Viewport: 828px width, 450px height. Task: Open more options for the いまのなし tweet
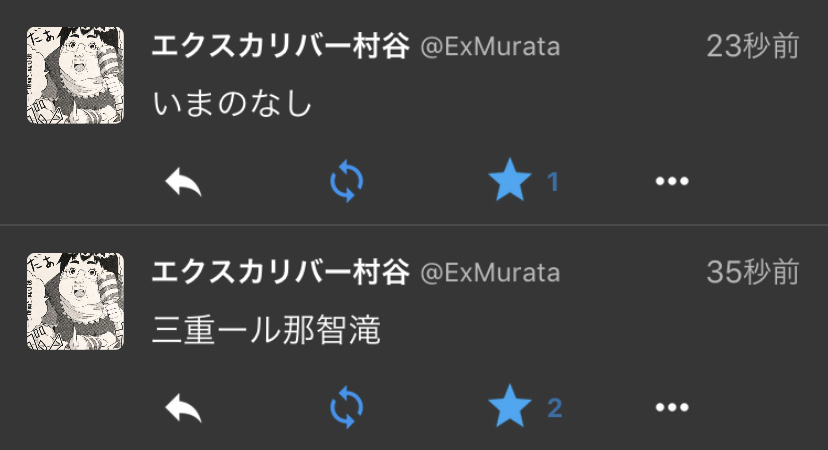(672, 181)
